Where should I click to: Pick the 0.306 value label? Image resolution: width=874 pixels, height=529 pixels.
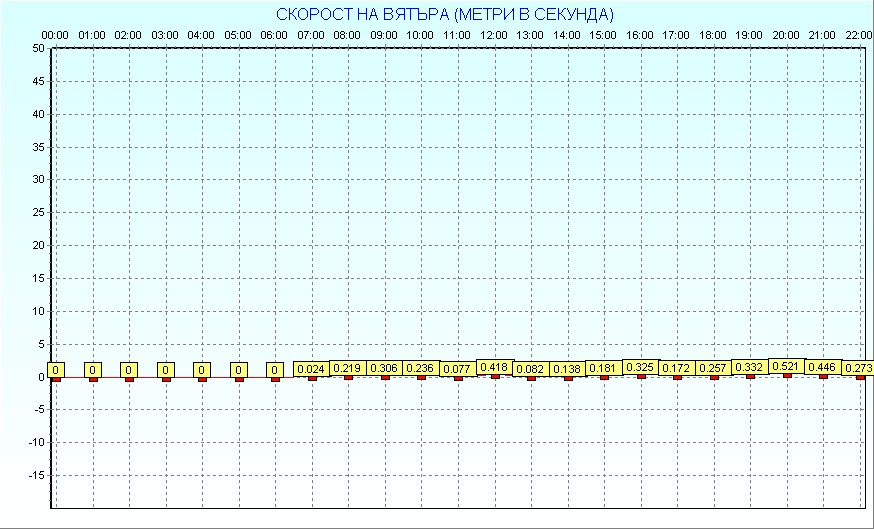coord(385,368)
